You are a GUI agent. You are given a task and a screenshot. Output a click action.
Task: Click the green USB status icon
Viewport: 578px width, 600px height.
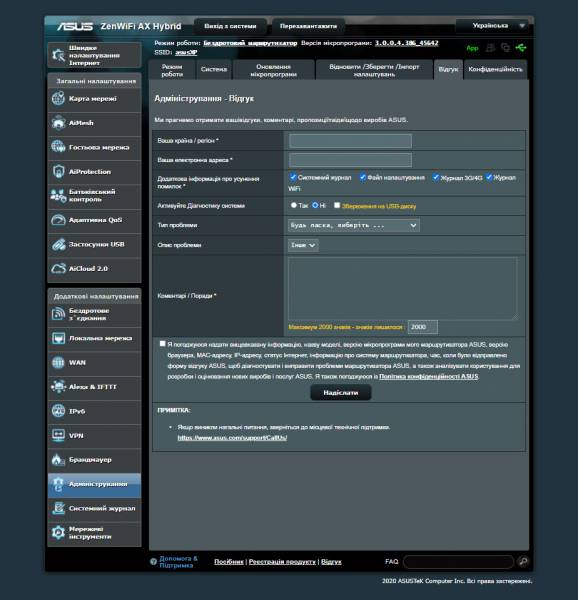tap(521, 48)
